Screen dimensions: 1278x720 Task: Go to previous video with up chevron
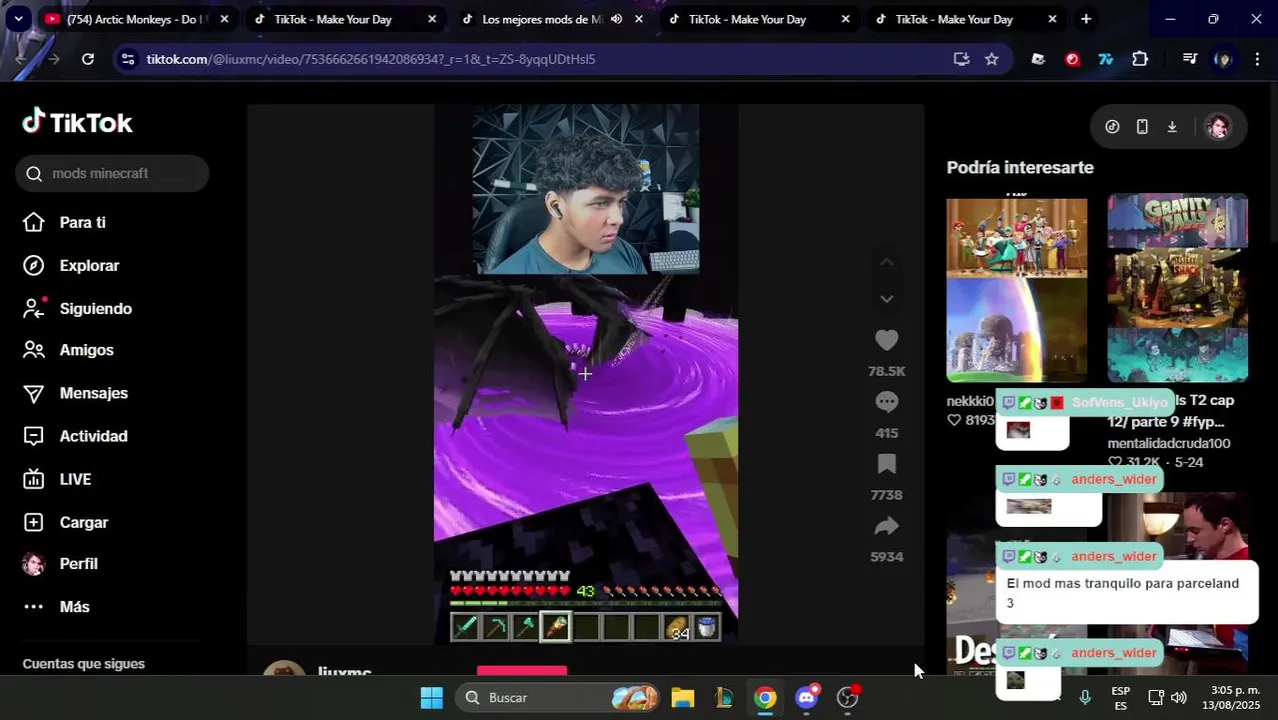tap(886, 262)
